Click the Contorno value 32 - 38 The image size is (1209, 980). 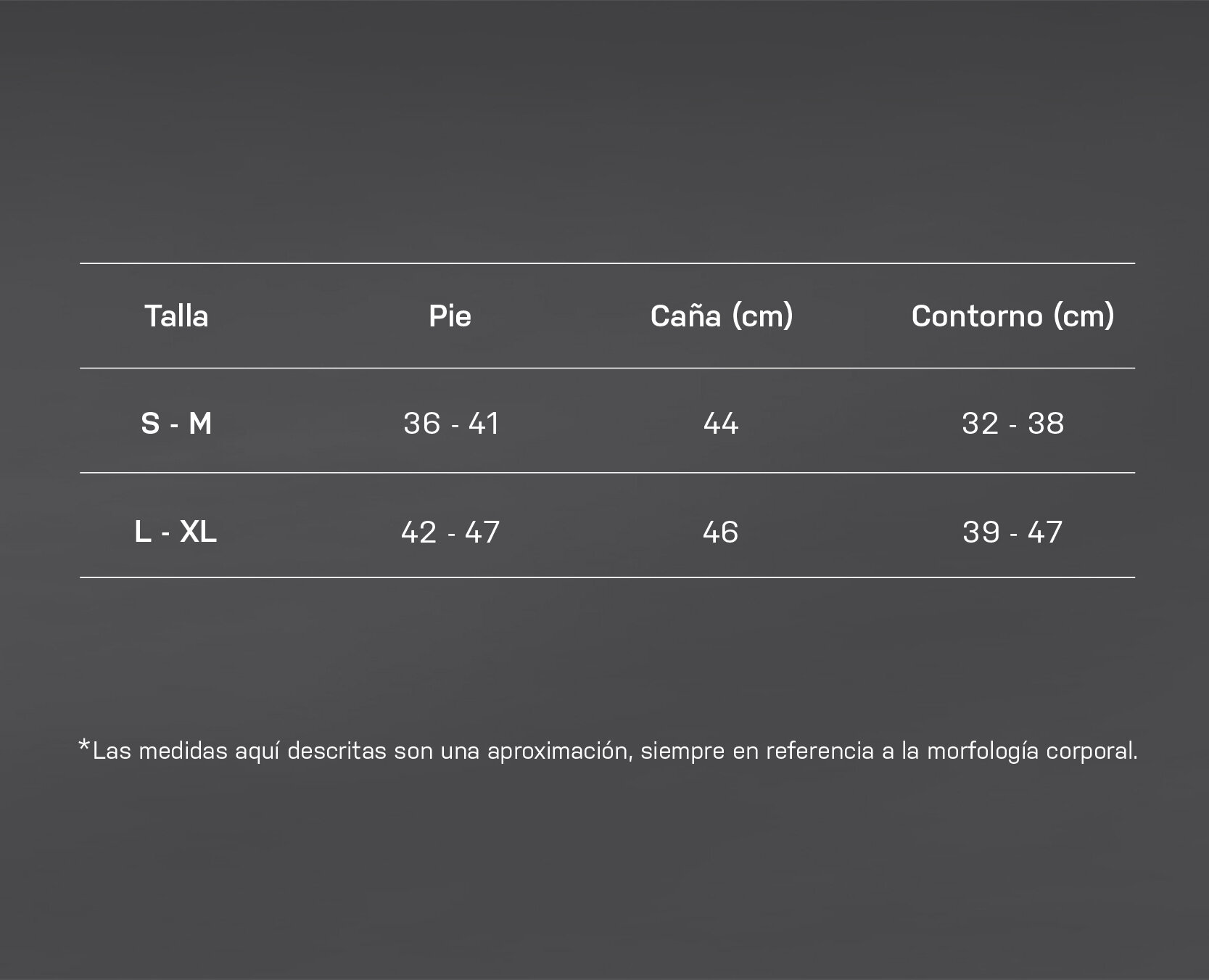point(1013,423)
